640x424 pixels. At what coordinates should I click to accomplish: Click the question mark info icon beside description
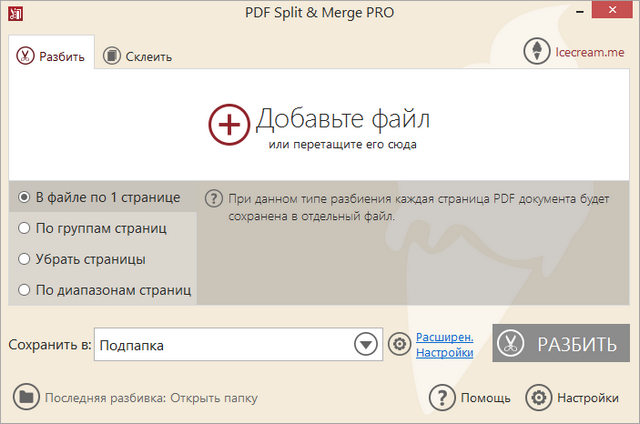click(x=212, y=198)
